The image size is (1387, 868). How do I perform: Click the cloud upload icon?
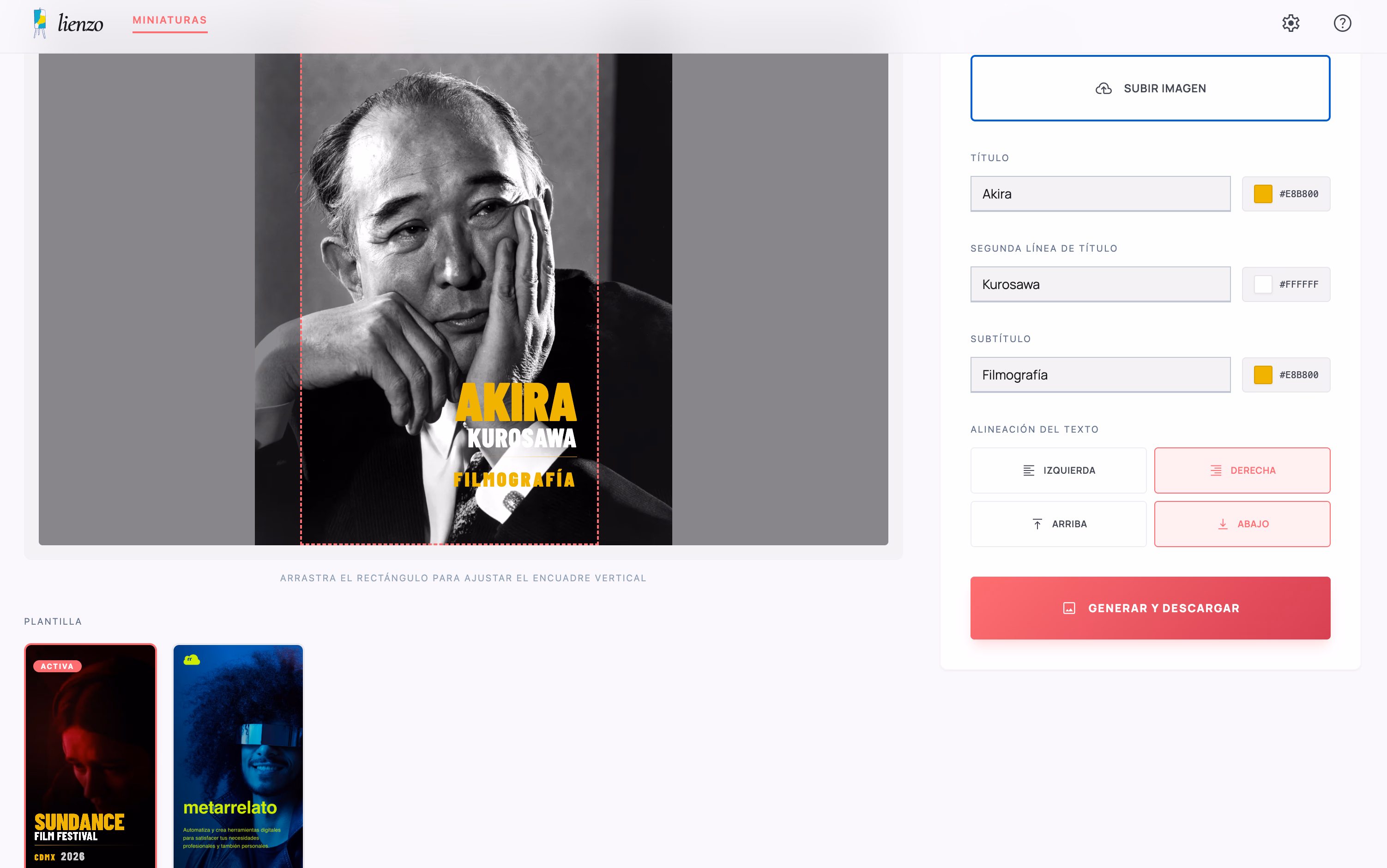tap(1104, 88)
